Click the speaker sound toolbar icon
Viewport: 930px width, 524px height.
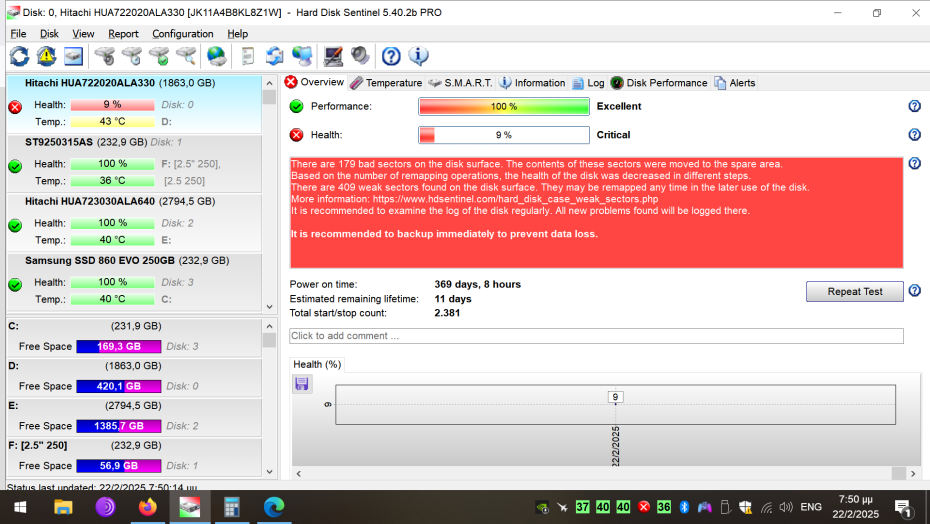[x=360, y=56]
